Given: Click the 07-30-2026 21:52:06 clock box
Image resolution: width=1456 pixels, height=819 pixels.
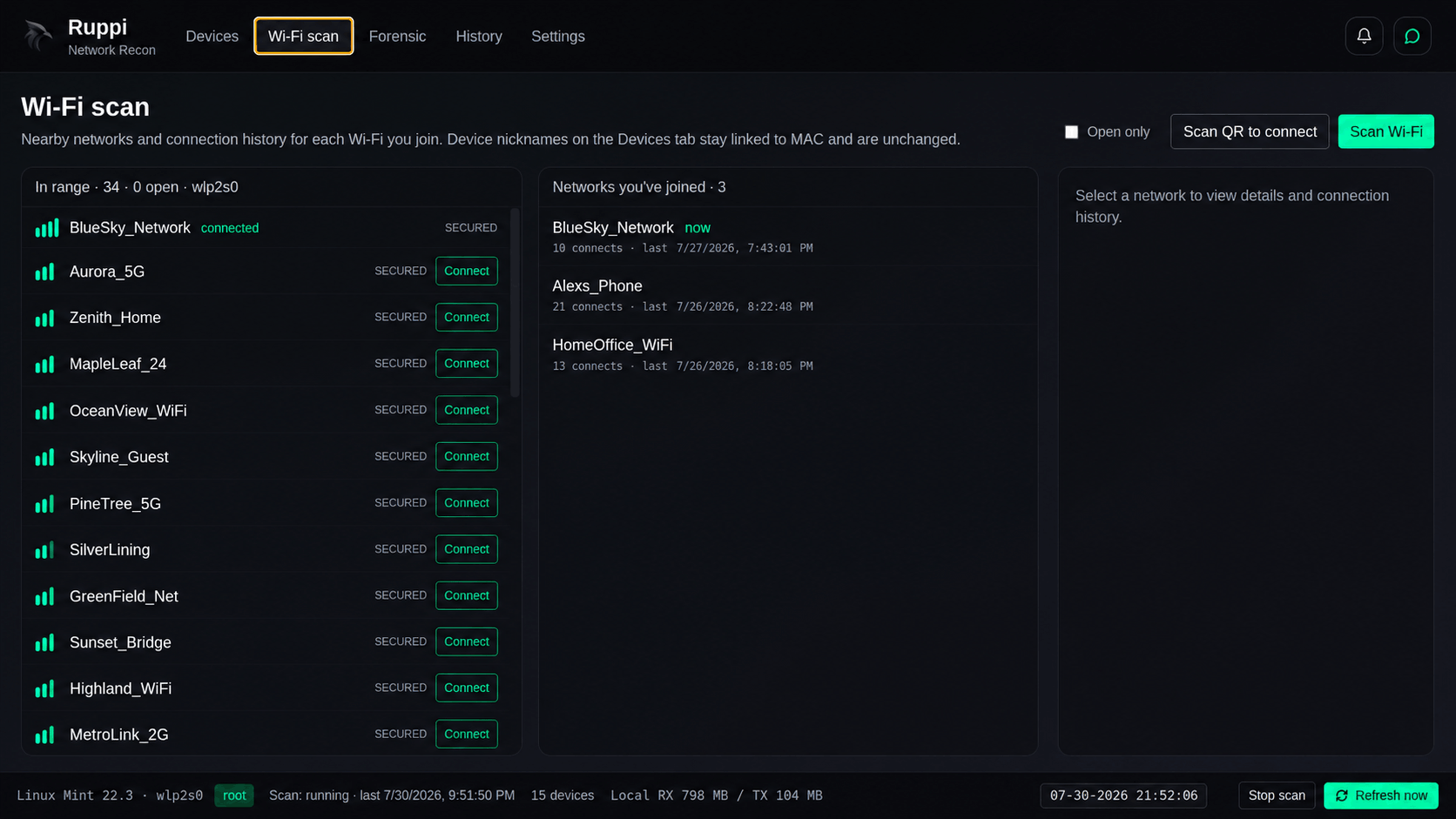Looking at the screenshot, I should click(1123, 796).
